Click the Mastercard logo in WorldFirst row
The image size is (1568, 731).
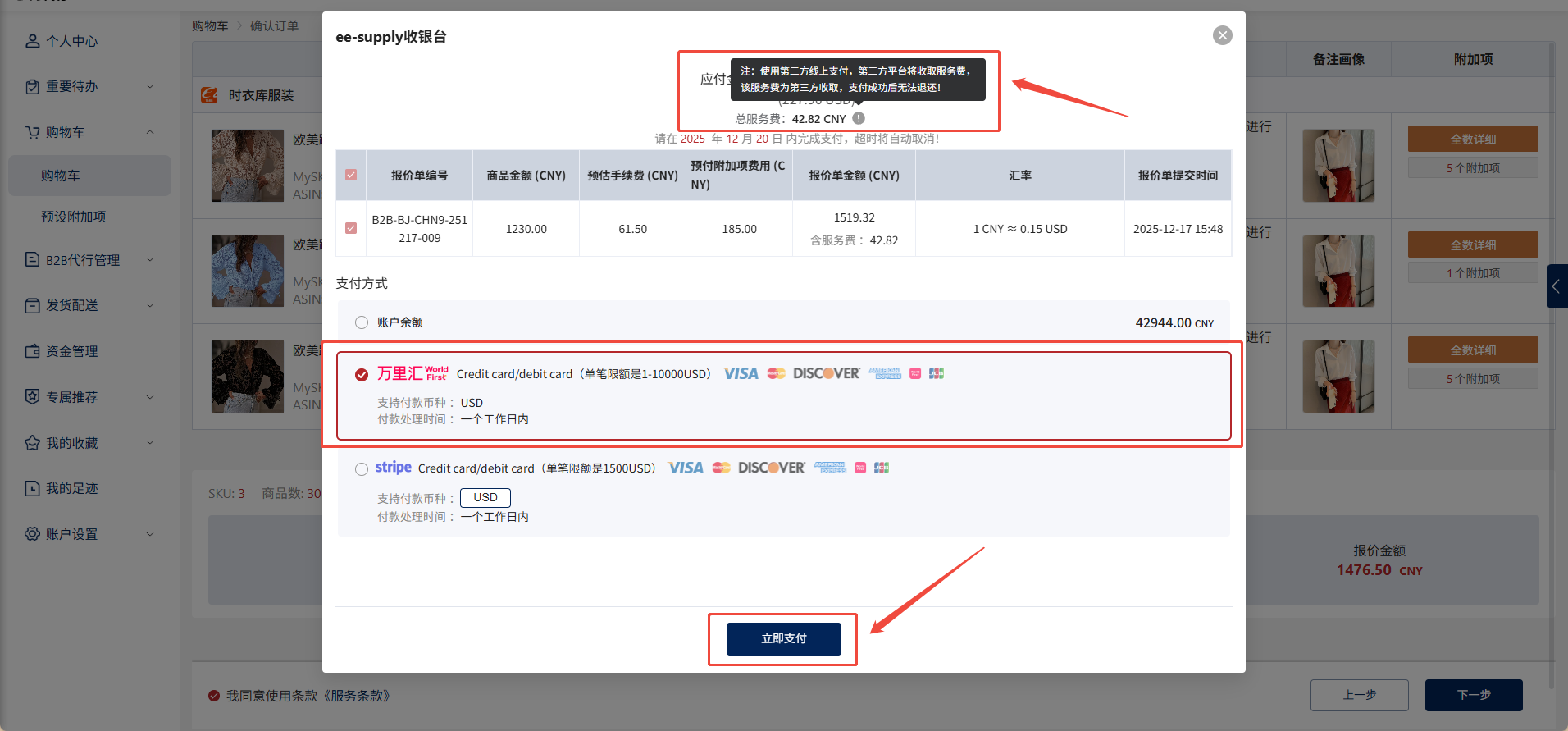(776, 373)
